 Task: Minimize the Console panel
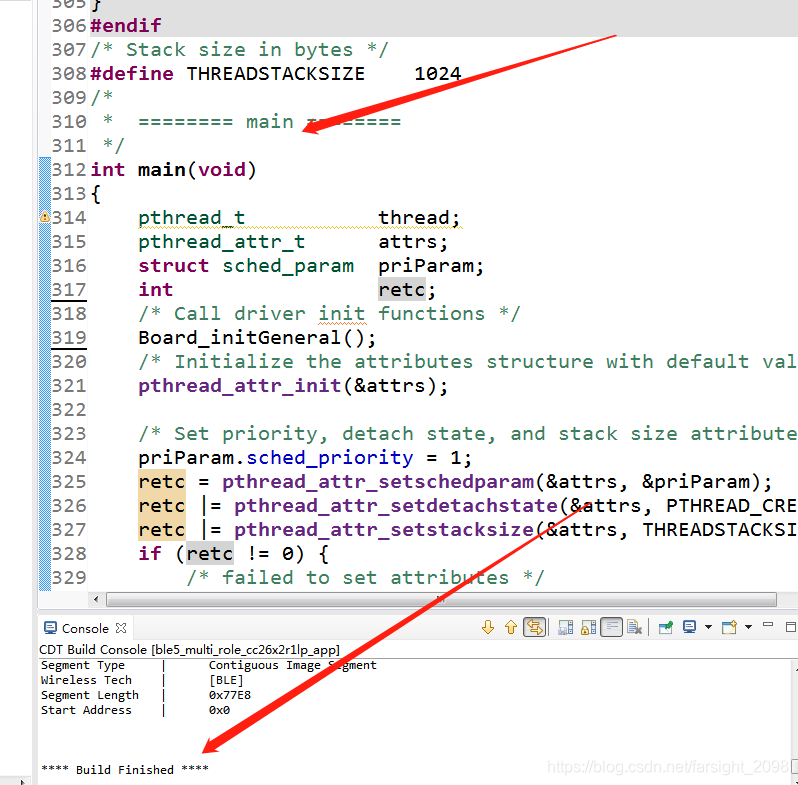768,625
